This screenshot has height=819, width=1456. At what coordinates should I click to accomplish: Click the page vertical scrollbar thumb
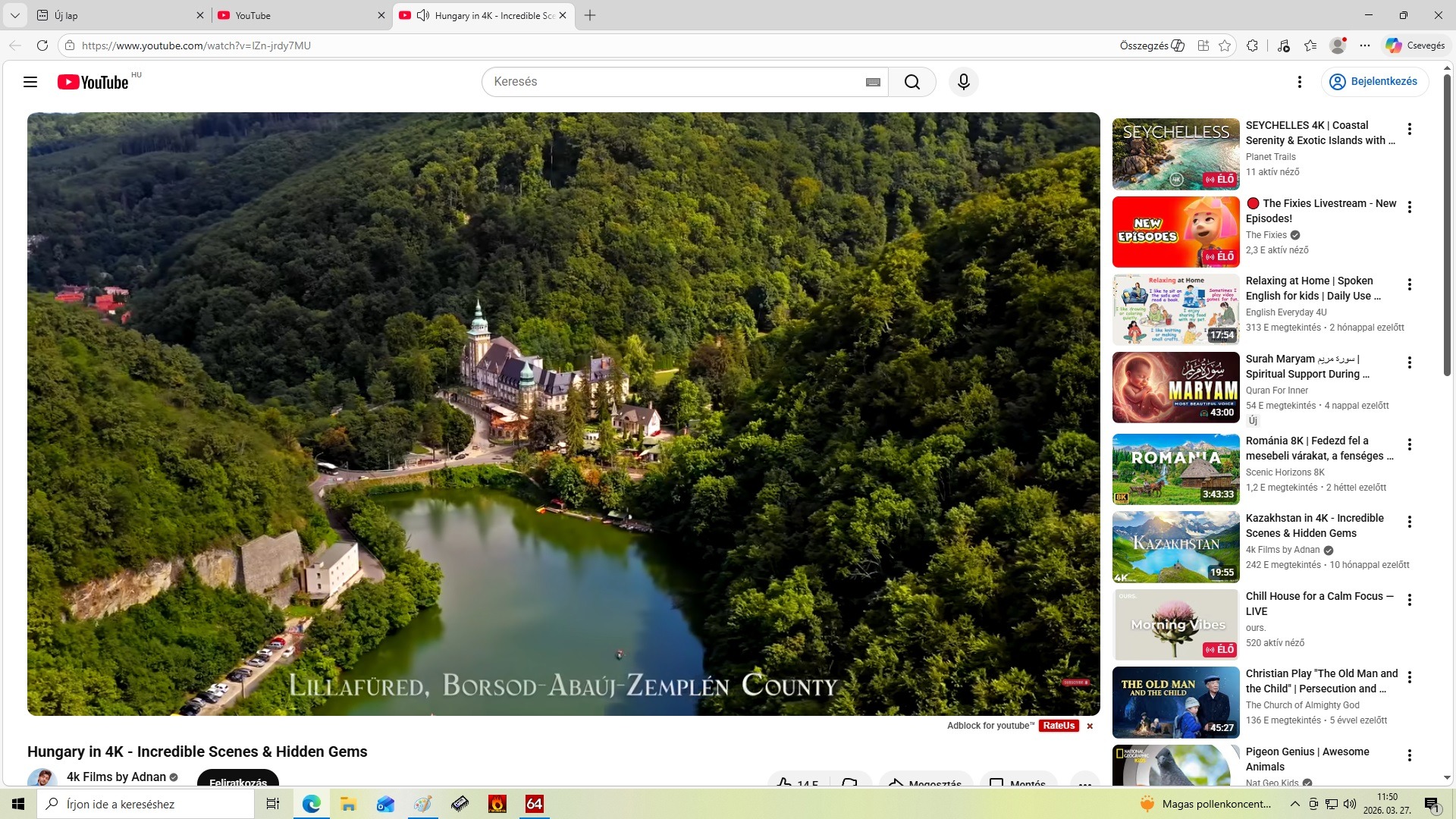(x=1447, y=227)
